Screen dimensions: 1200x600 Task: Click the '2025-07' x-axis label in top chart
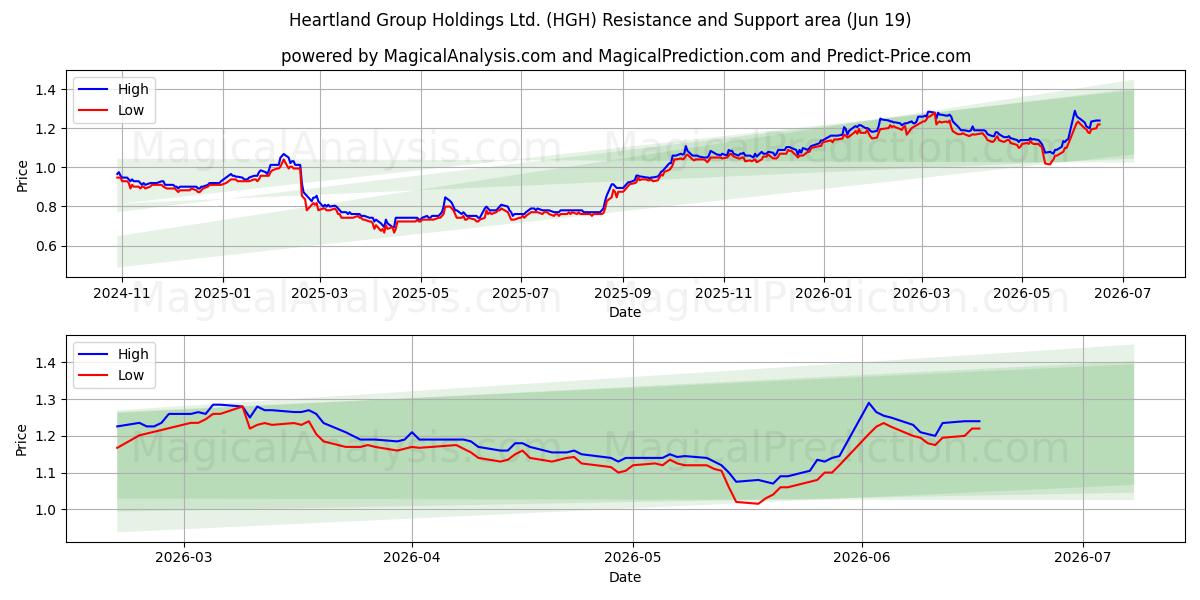(520, 294)
